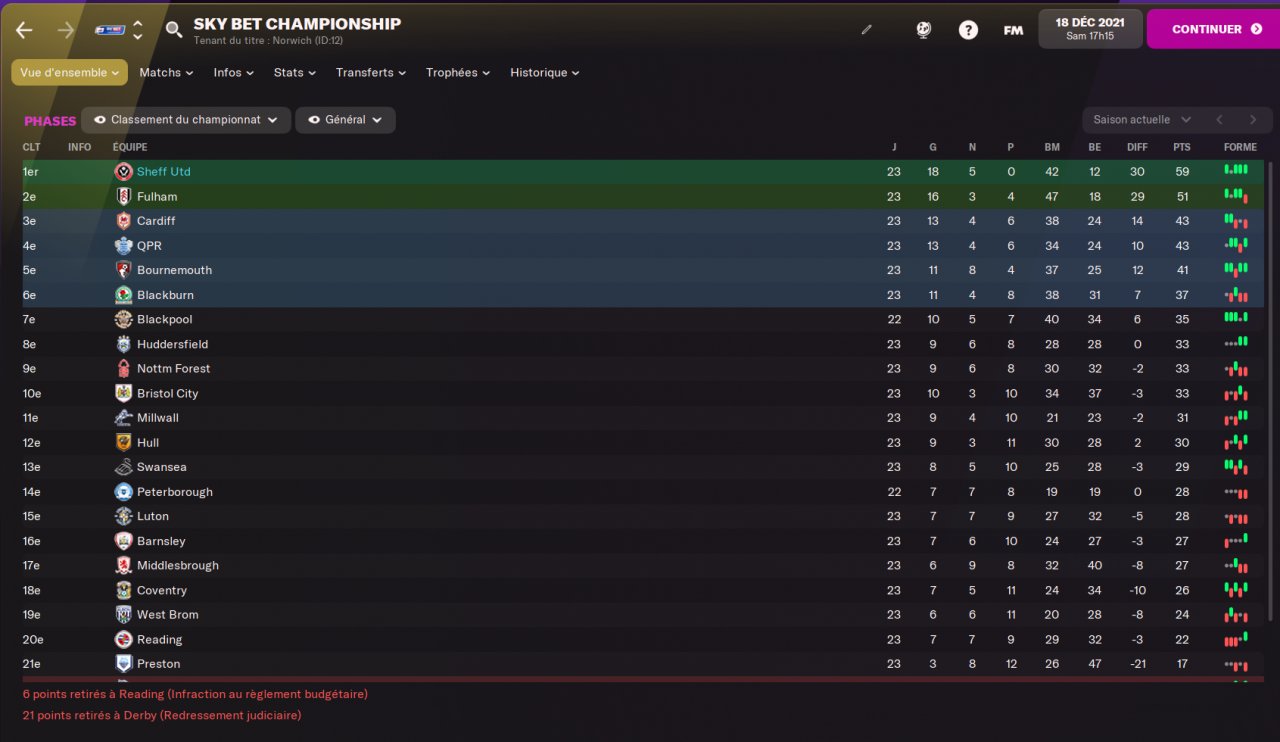Open the FM menu icon

pyautogui.click(x=1013, y=30)
